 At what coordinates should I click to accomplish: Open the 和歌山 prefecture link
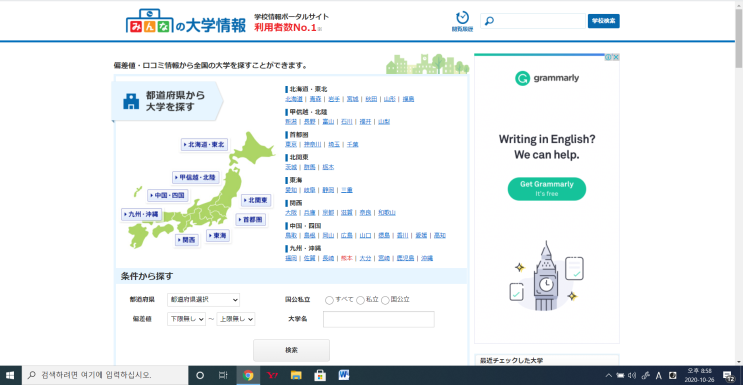click(x=387, y=212)
